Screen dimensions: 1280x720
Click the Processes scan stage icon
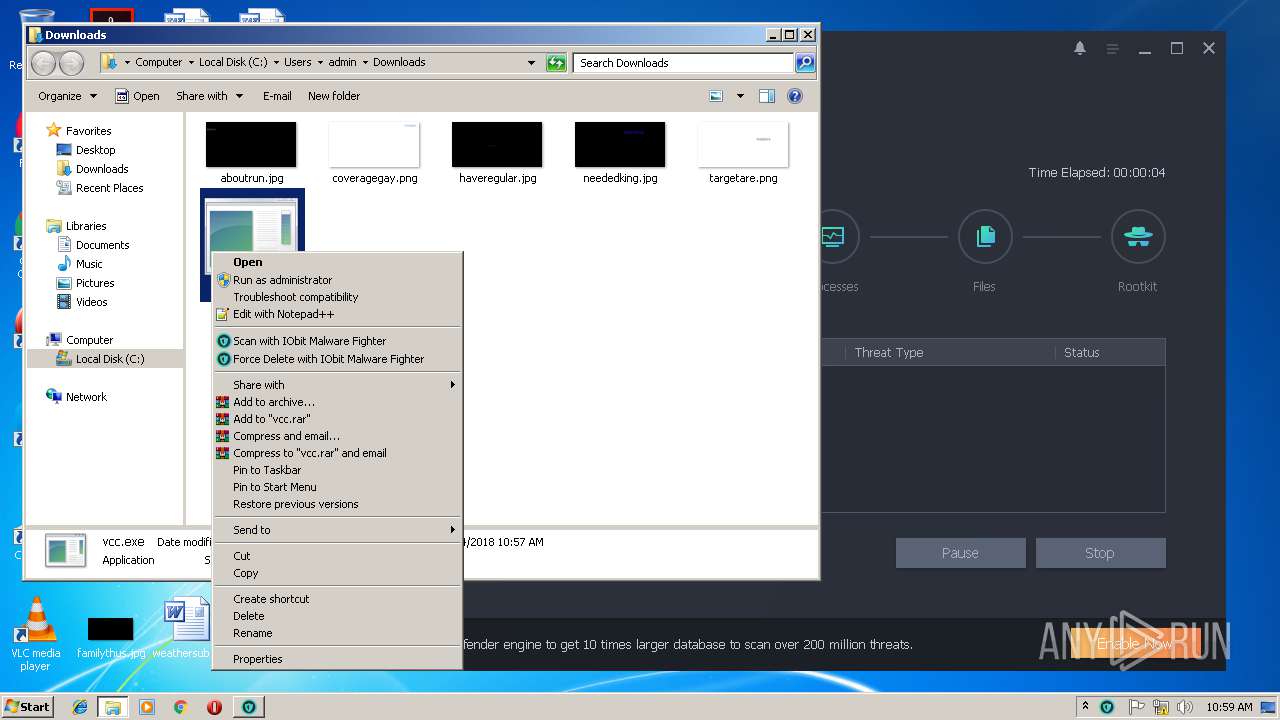coord(834,237)
